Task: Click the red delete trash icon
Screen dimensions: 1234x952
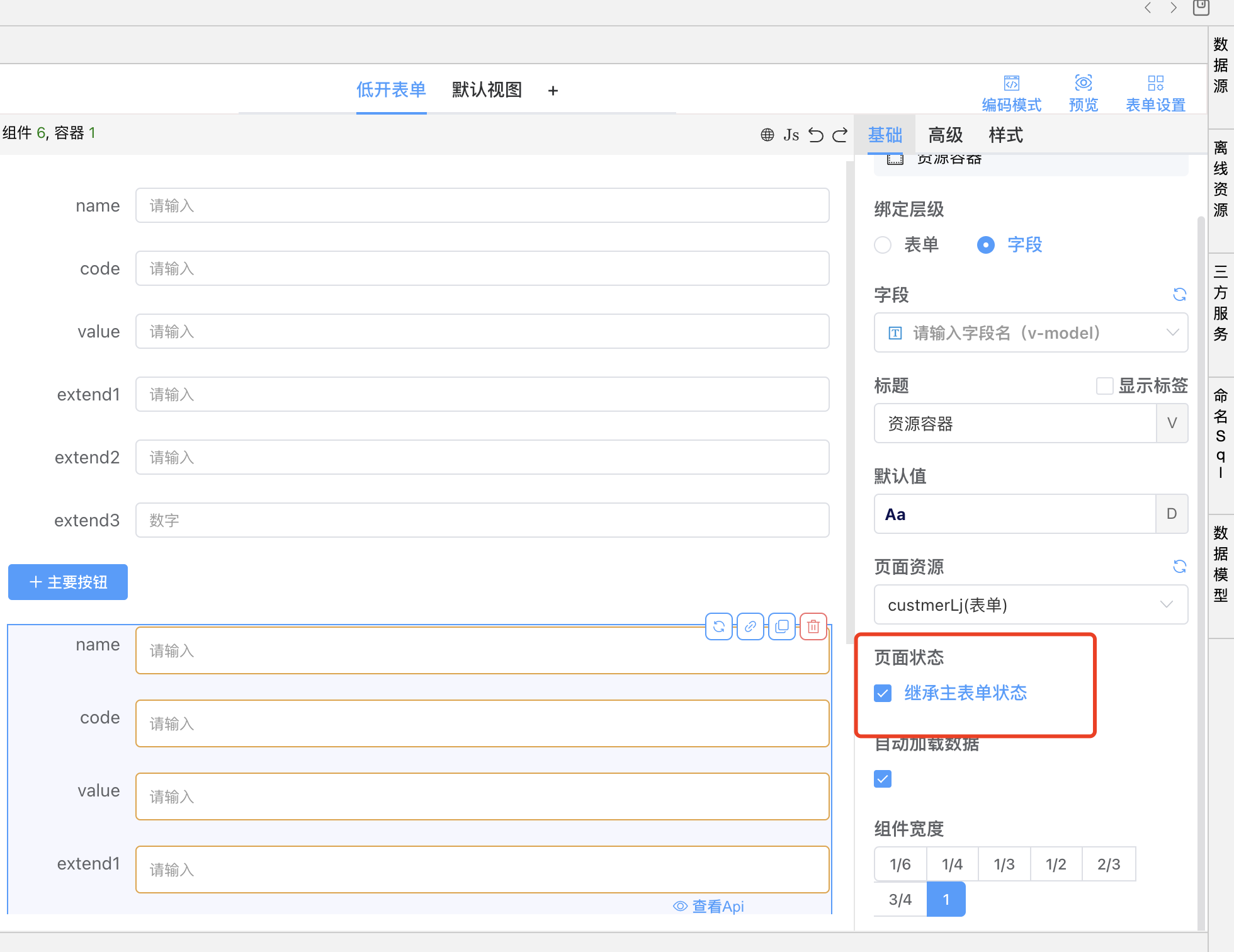Action: tap(813, 626)
